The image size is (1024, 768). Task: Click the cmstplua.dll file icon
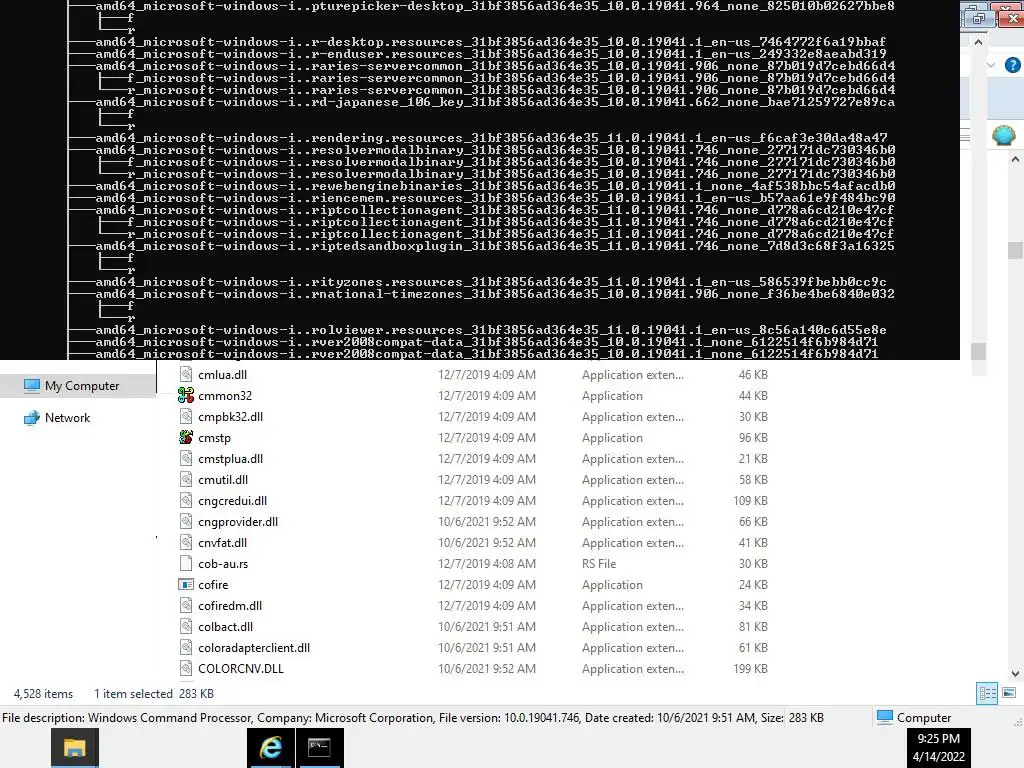(185, 458)
